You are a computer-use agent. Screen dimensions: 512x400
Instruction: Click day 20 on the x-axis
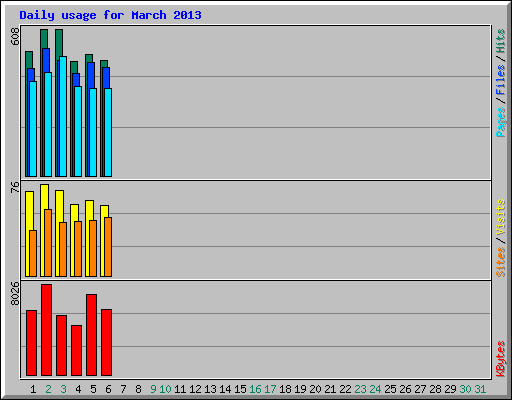pos(315,389)
